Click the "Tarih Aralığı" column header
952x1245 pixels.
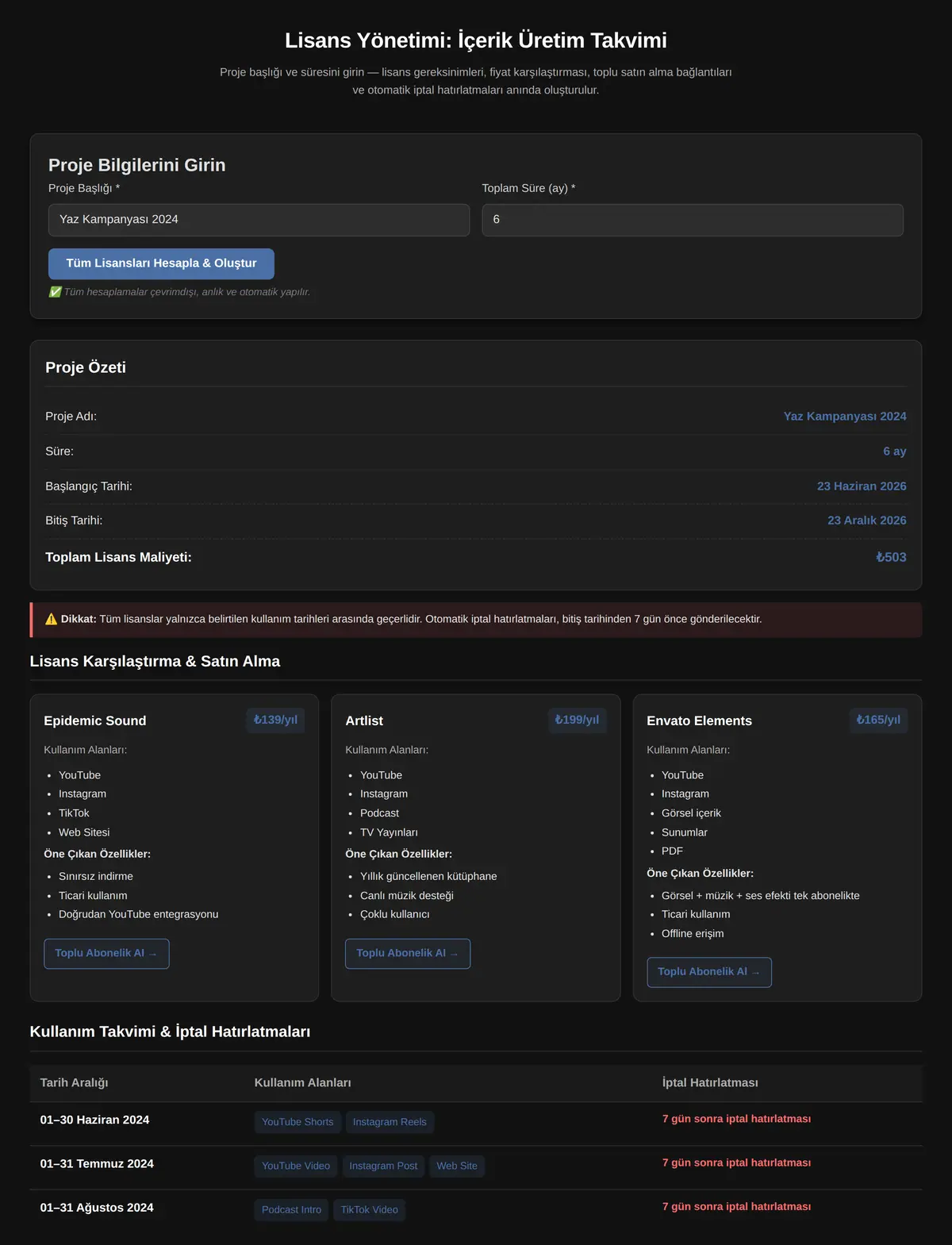75,1082
